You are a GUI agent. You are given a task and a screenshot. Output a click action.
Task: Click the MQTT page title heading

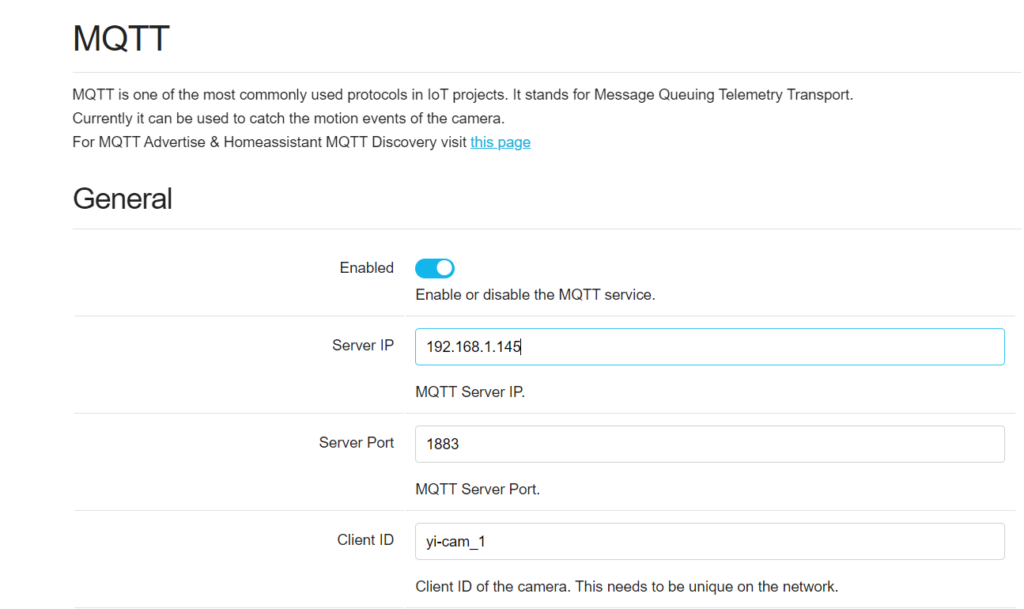[x=121, y=39]
